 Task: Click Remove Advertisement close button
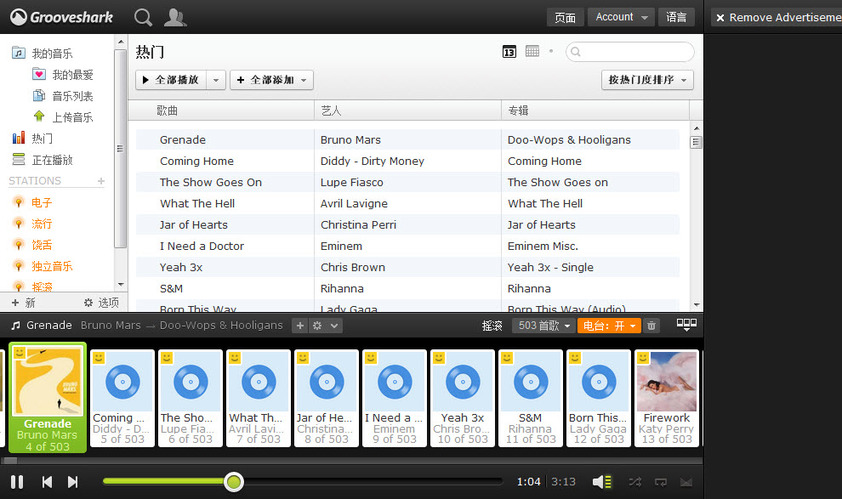click(x=720, y=18)
